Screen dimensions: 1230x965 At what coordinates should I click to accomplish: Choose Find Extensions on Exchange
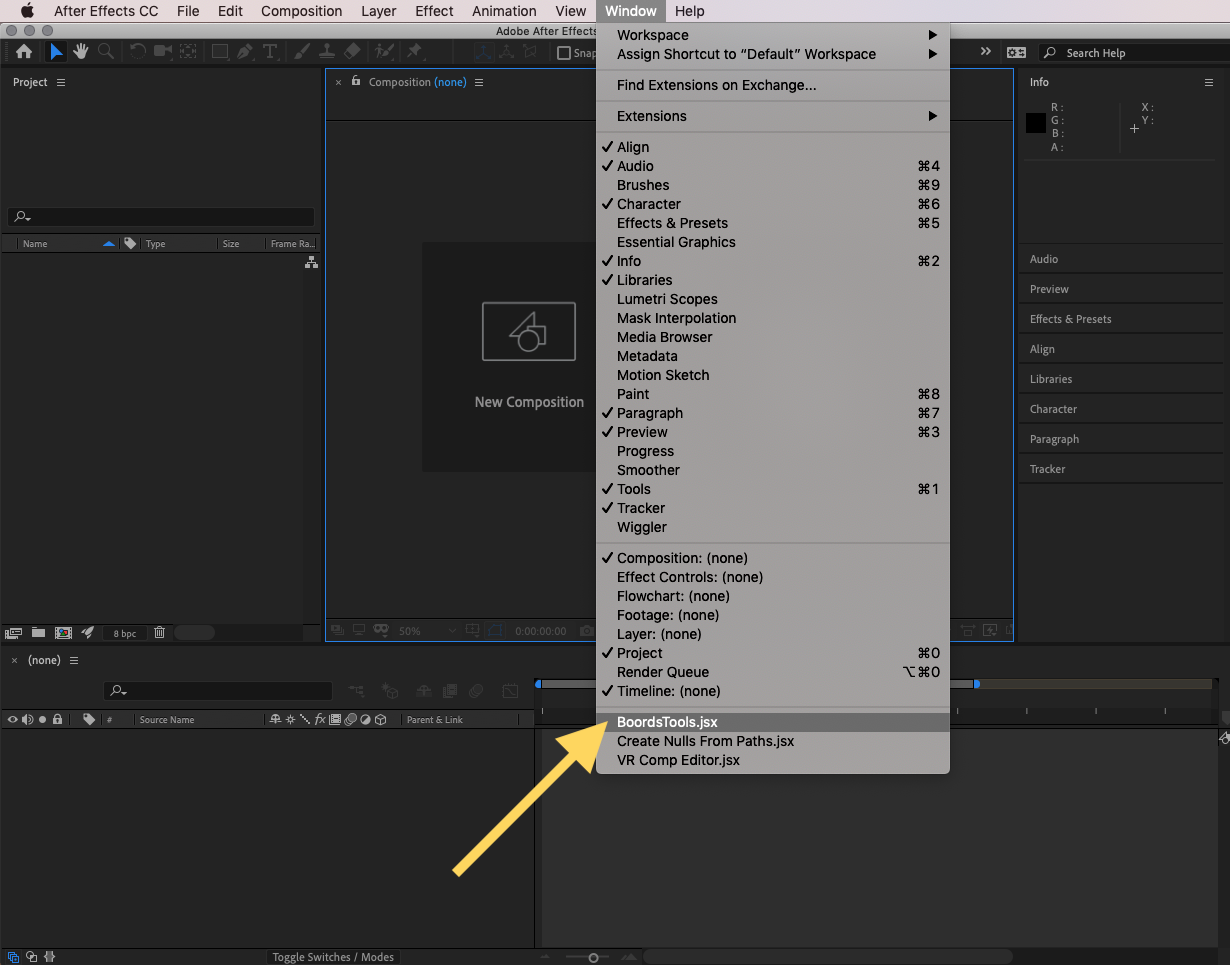pyautogui.click(x=772, y=85)
